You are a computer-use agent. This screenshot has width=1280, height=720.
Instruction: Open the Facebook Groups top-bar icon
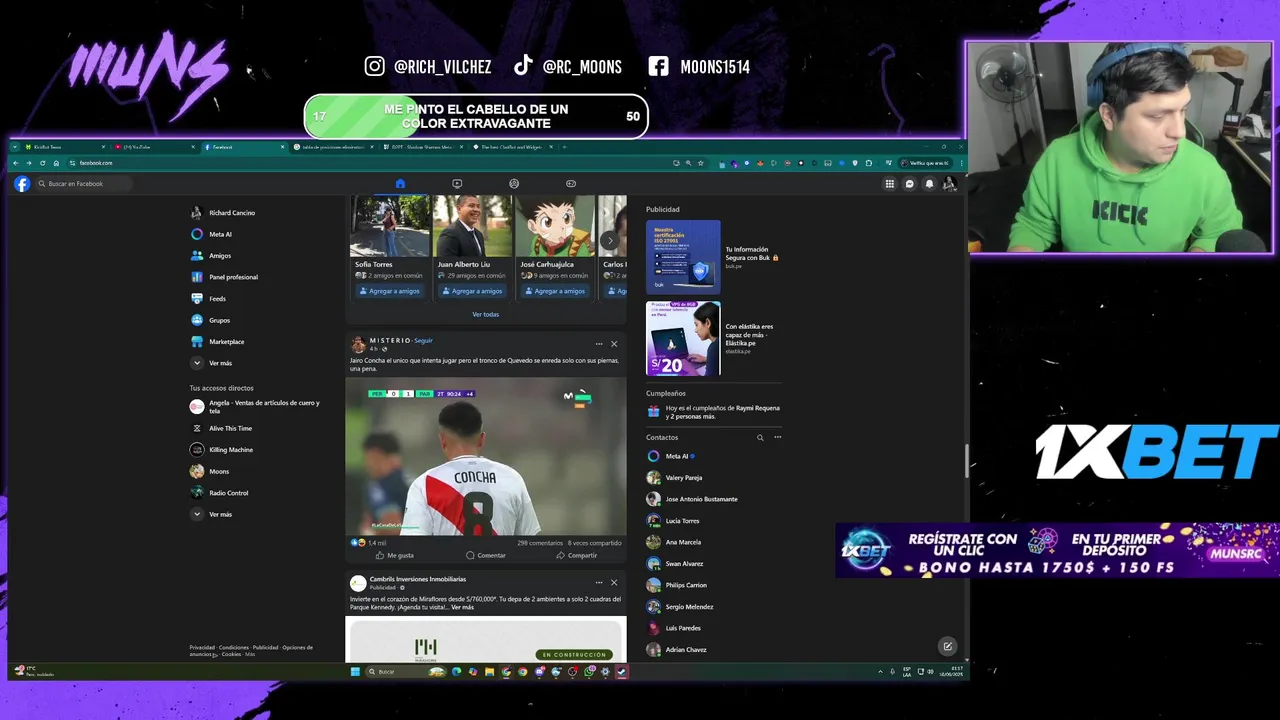click(514, 184)
